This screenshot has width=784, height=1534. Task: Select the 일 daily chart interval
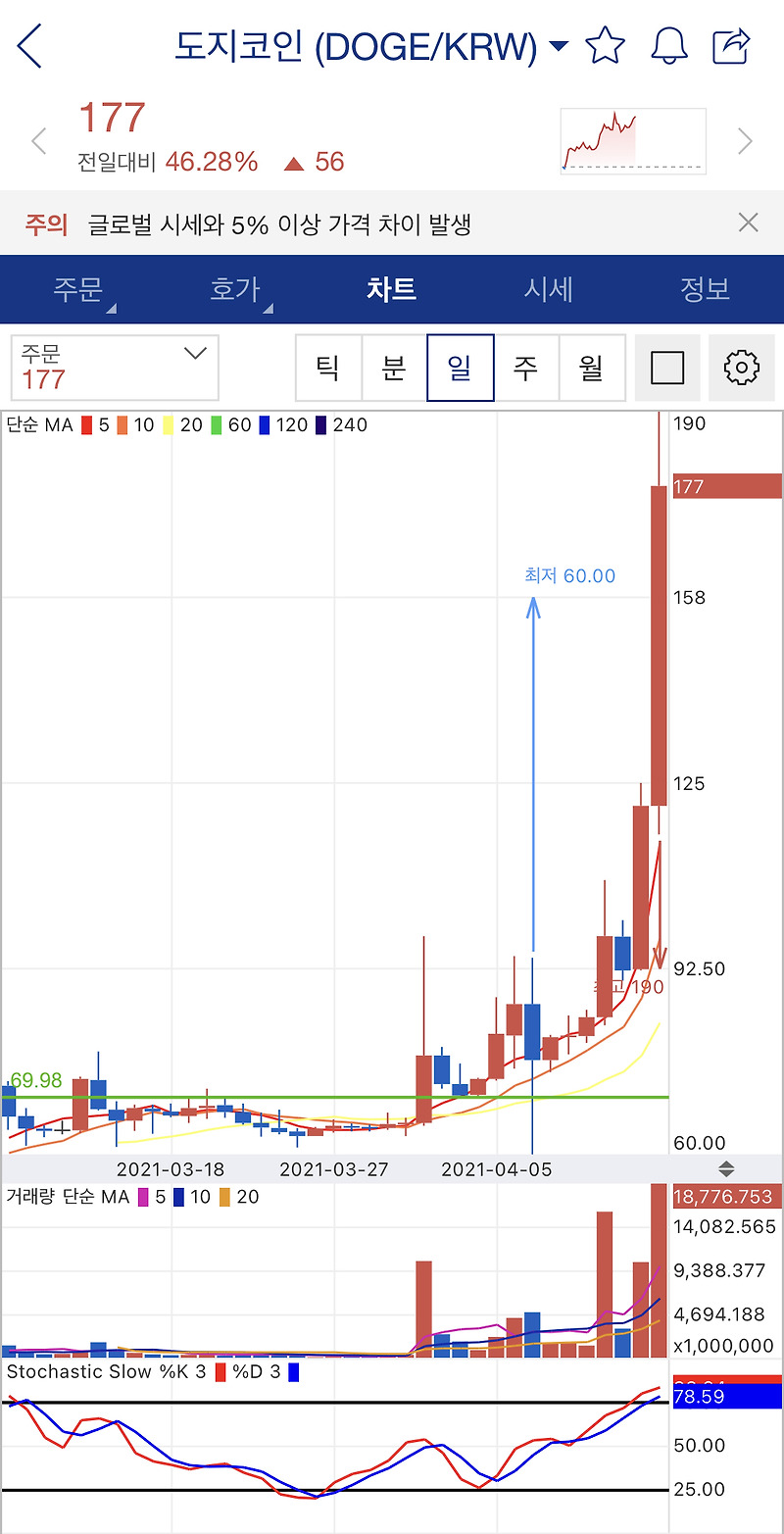coord(460,368)
